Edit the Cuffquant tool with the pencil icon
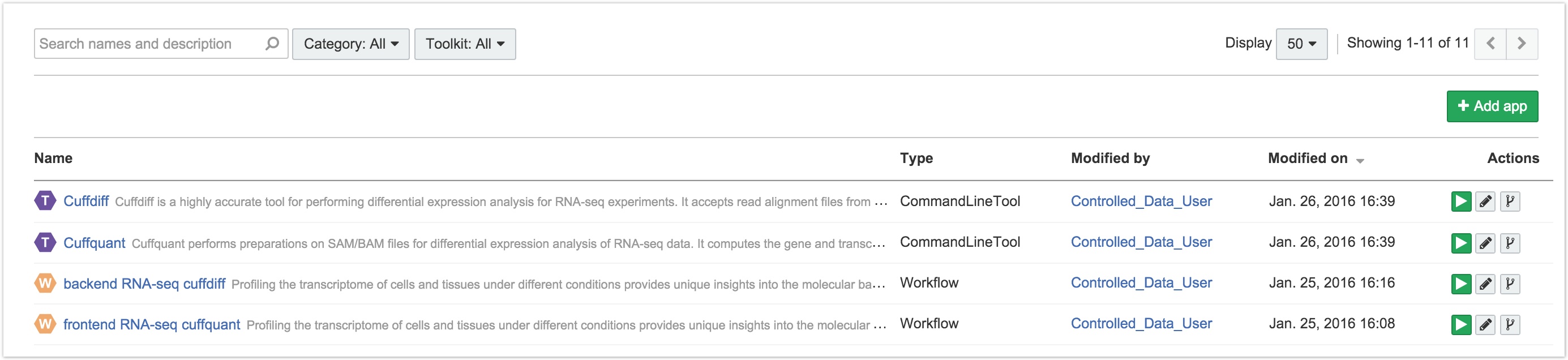Image resolution: width=1568 pixels, height=360 pixels. (x=1485, y=243)
